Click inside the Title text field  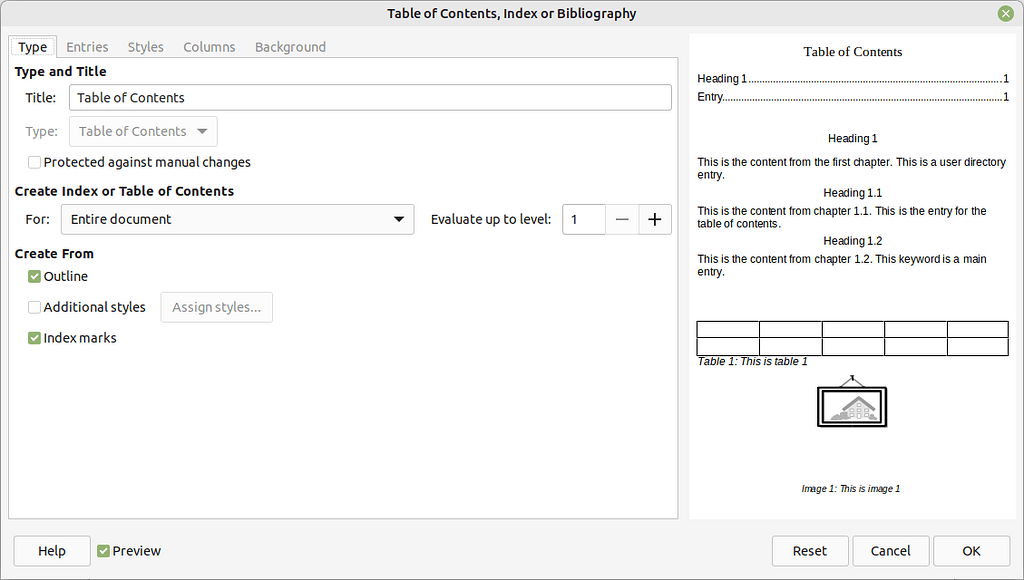click(x=370, y=97)
